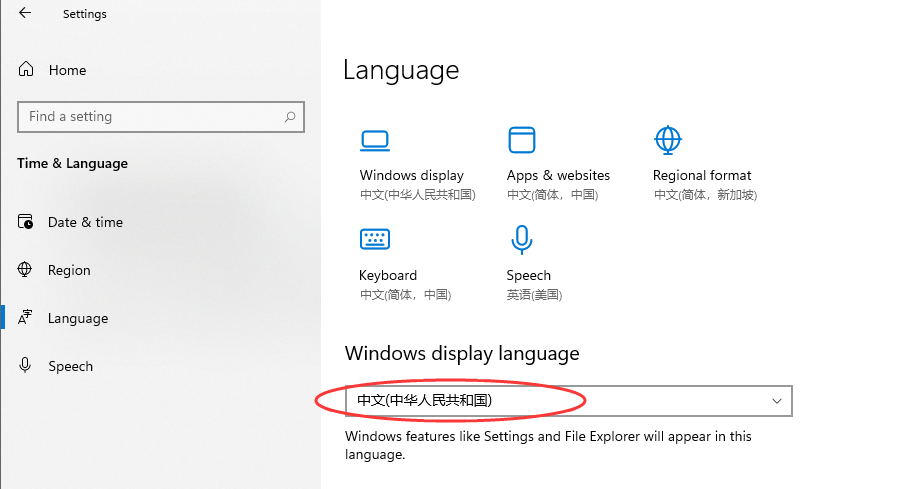This screenshot has width=923, height=489.
Task: Click the Language character icon in sidebar
Action: pyautogui.click(x=25, y=317)
